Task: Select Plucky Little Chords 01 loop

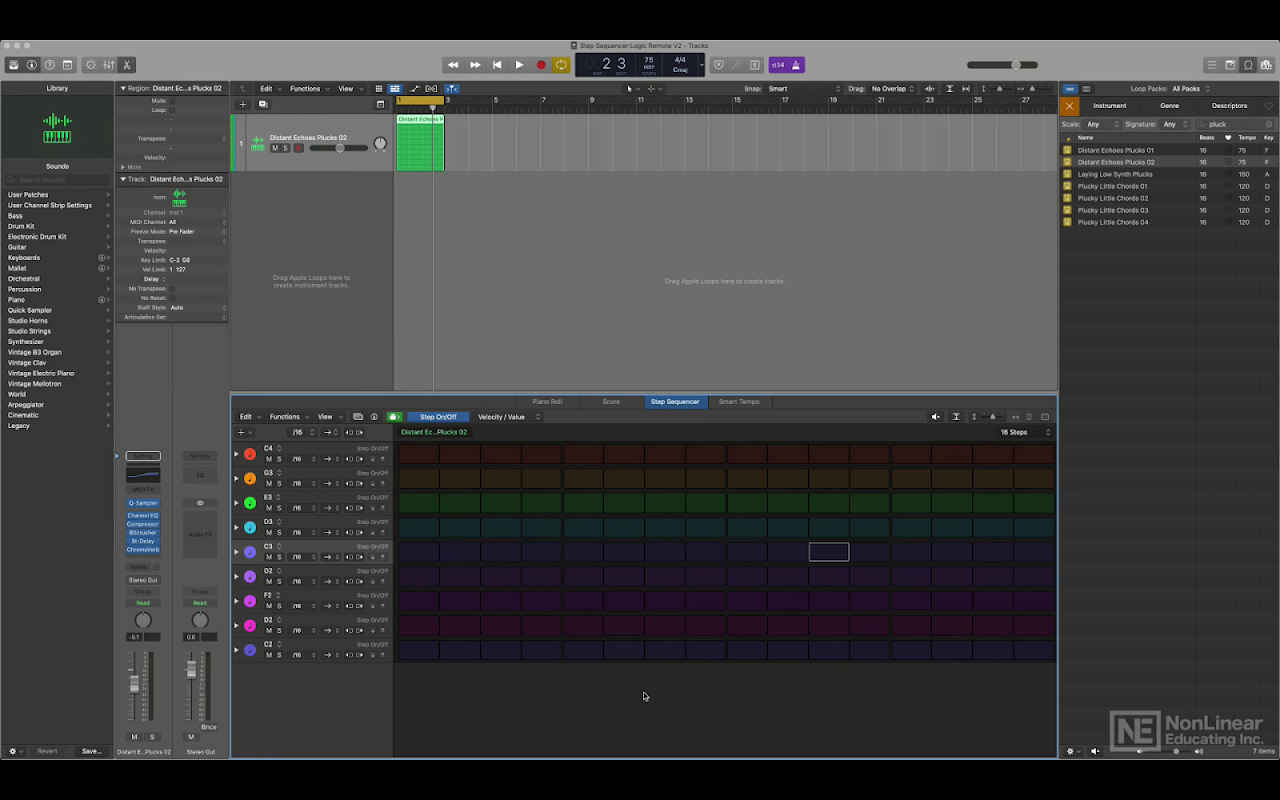Action: (1112, 186)
